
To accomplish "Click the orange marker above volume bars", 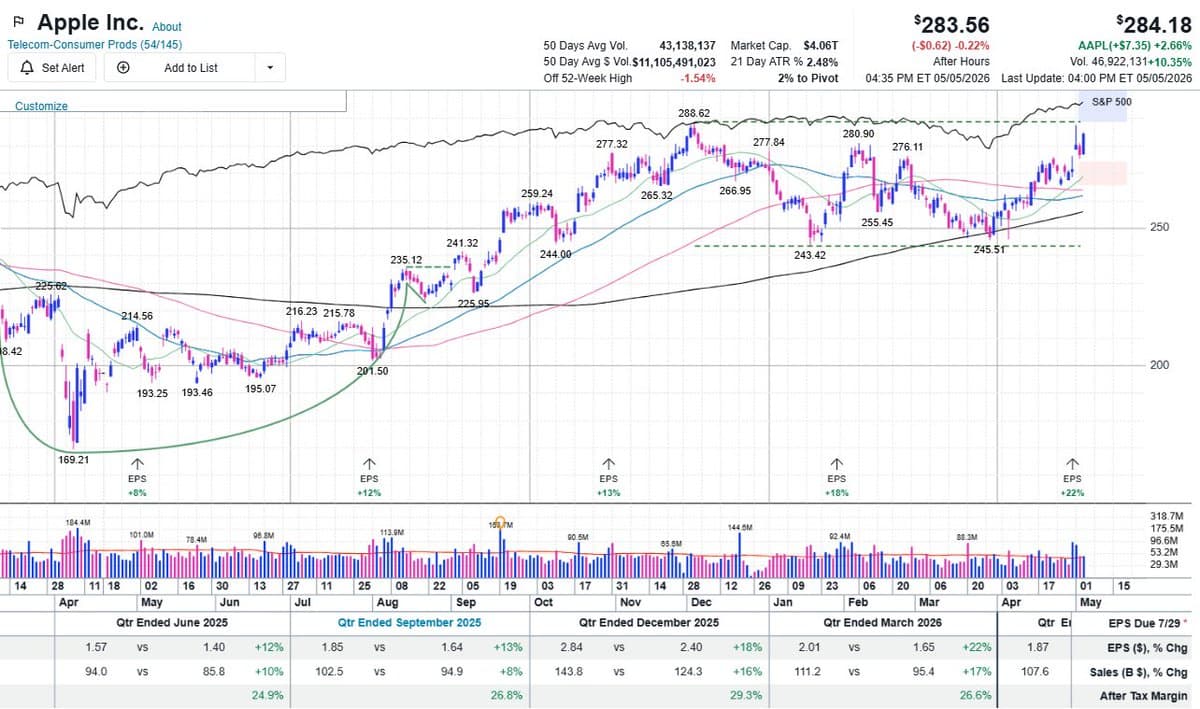I will (500, 521).
